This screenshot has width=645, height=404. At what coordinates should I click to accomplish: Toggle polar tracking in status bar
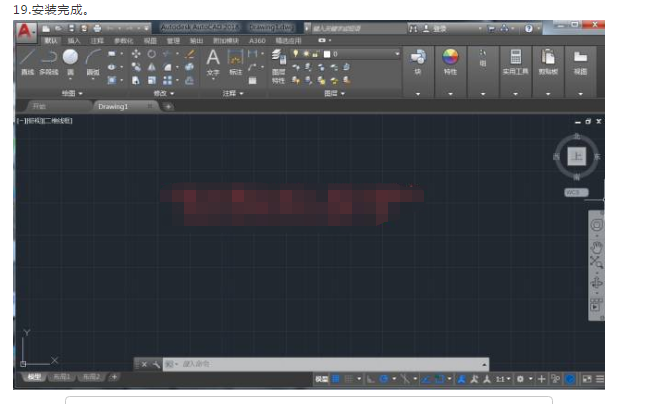(x=384, y=379)
